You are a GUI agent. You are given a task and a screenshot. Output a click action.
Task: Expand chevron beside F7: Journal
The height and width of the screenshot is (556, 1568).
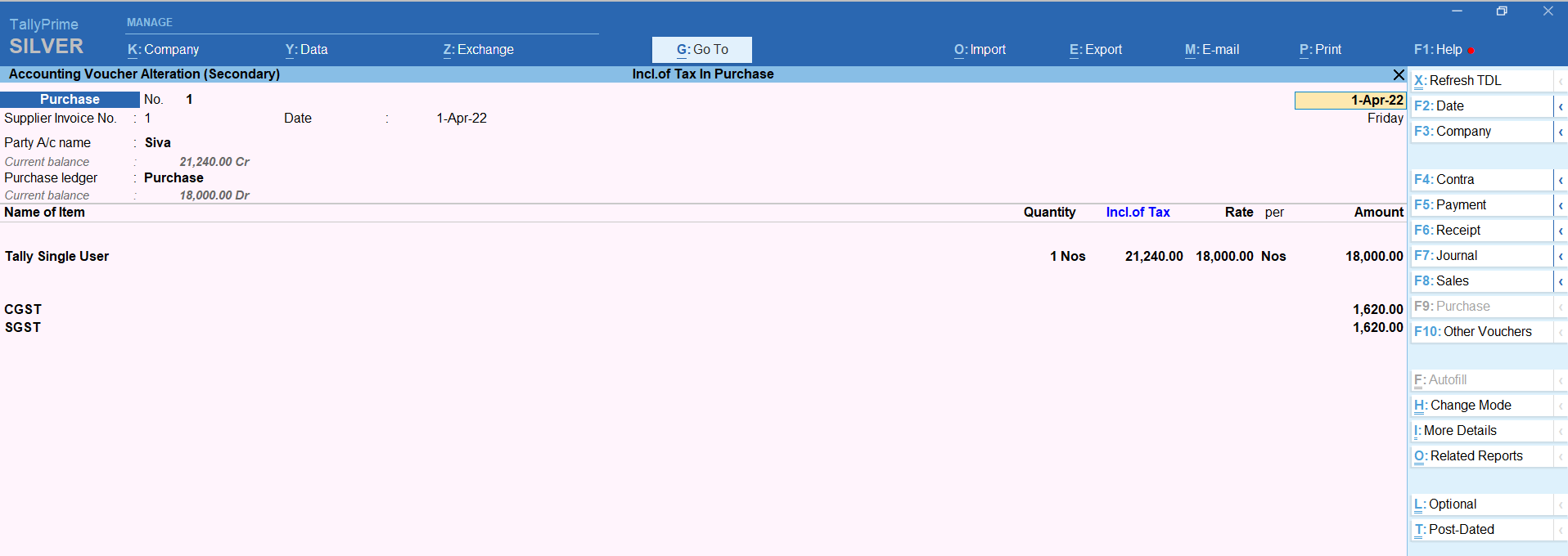[x=1561, y=256]
